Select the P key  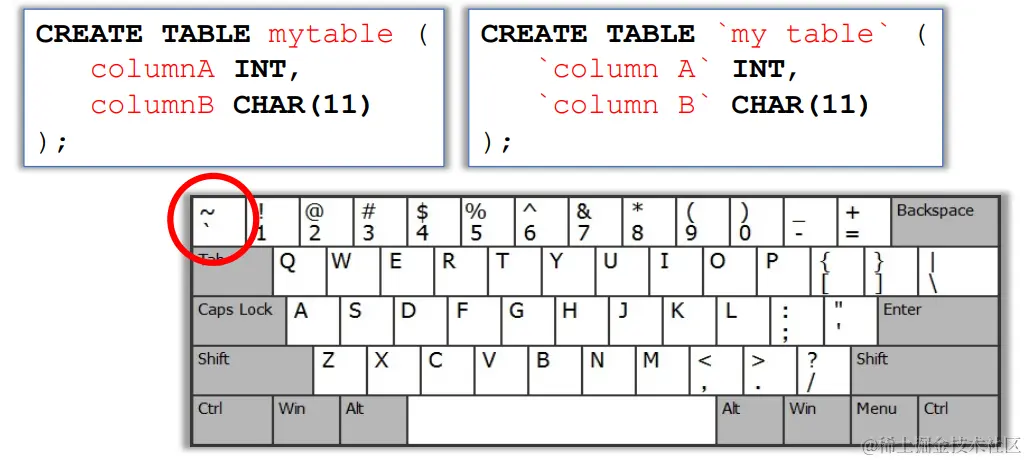[783, 271]
